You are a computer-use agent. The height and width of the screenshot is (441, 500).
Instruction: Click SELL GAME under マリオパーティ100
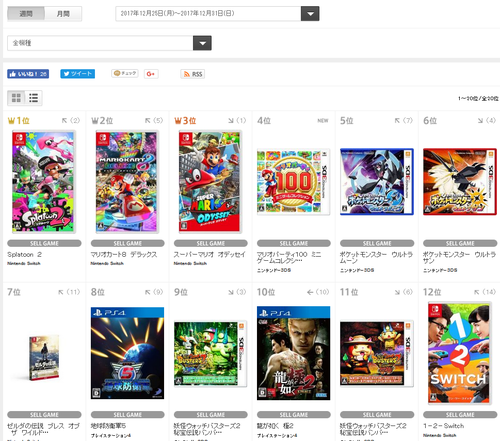[294, 243]
